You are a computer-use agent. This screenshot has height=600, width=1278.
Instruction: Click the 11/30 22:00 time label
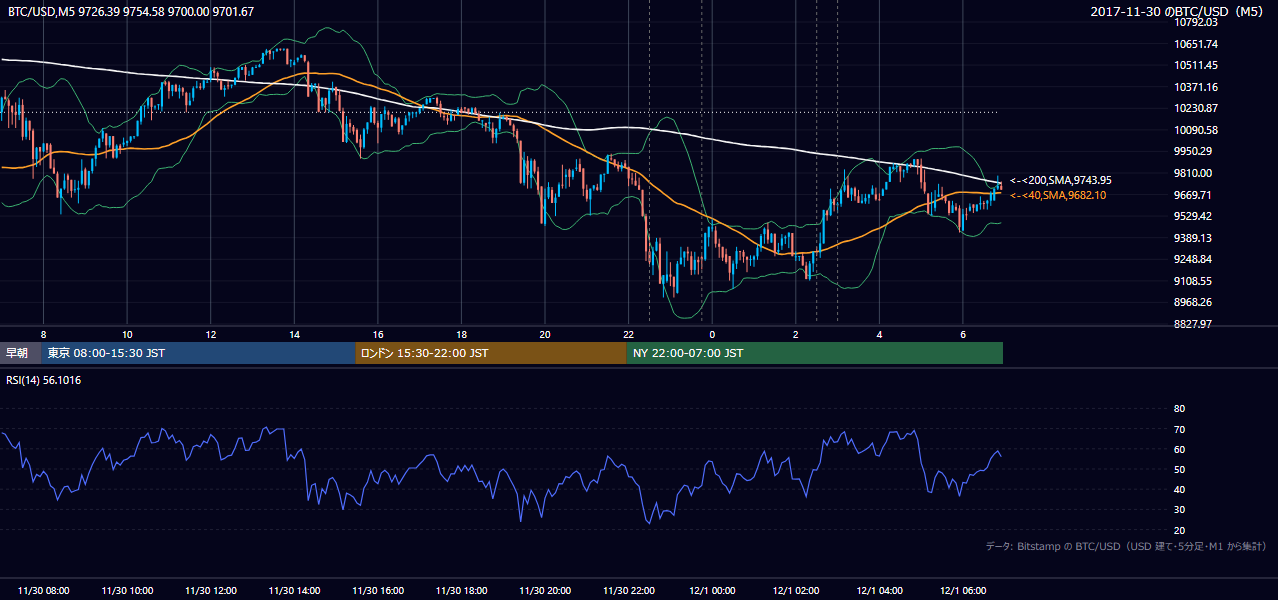629,591
